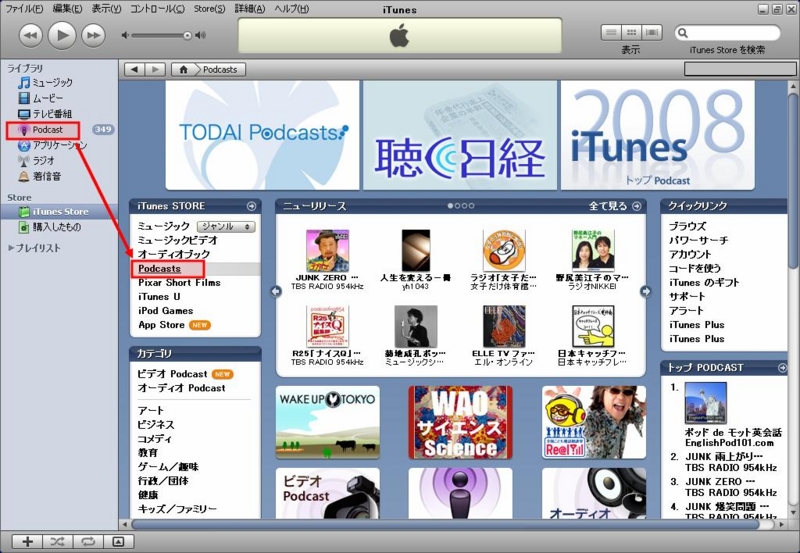The width and height of the screenshot is (800, 553).
Task: Switch to grid view display button
Action: click(x=632, y=33)
